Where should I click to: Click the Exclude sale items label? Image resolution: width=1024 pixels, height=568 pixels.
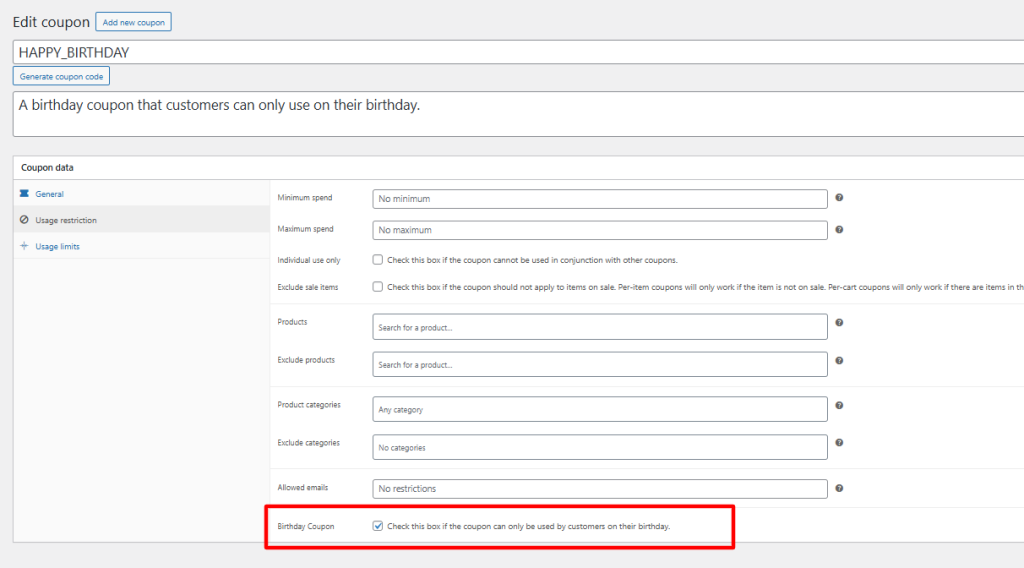point(308,287)
